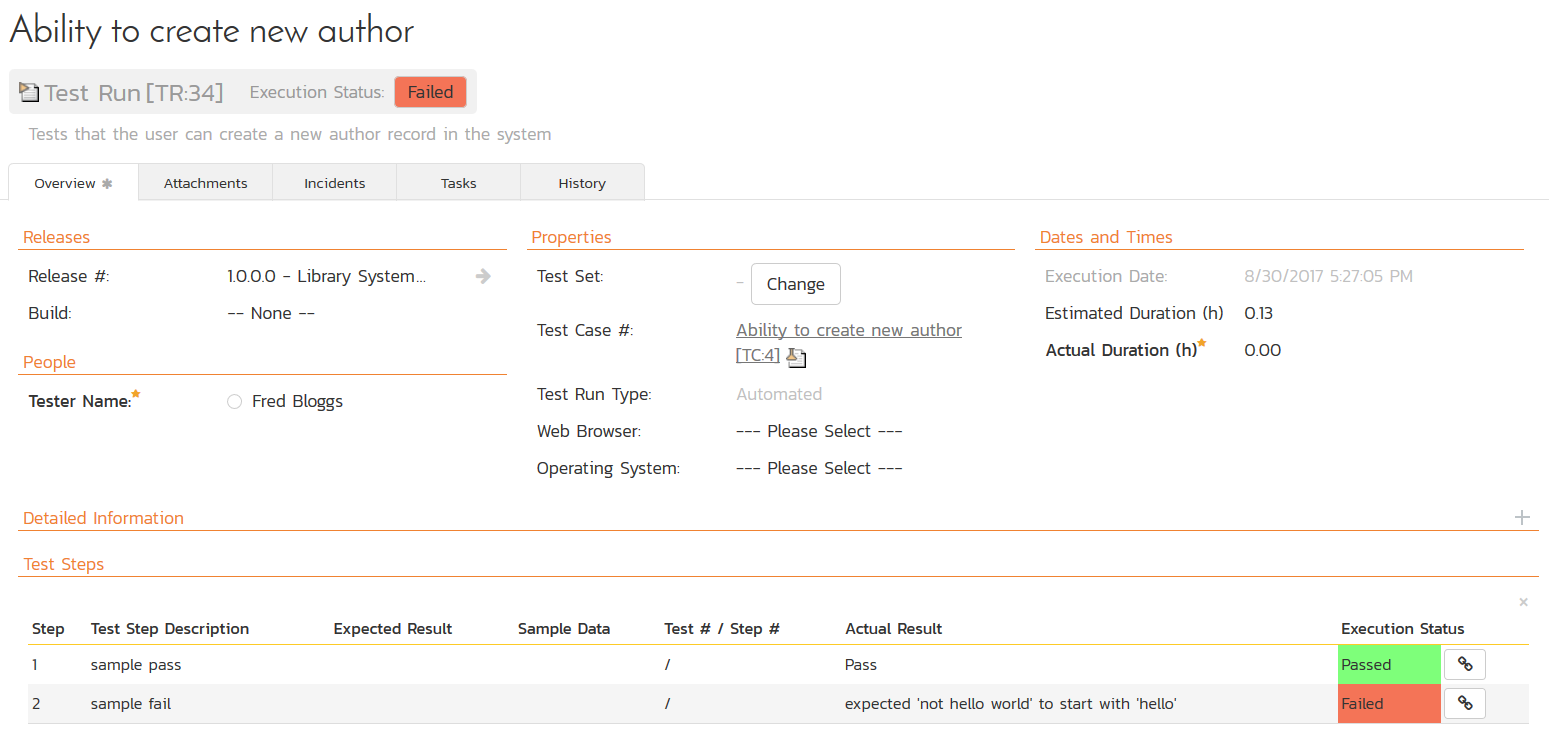1550x735 pixels.
Task: Open the Ability to create new author link
Action: [848, 330]
